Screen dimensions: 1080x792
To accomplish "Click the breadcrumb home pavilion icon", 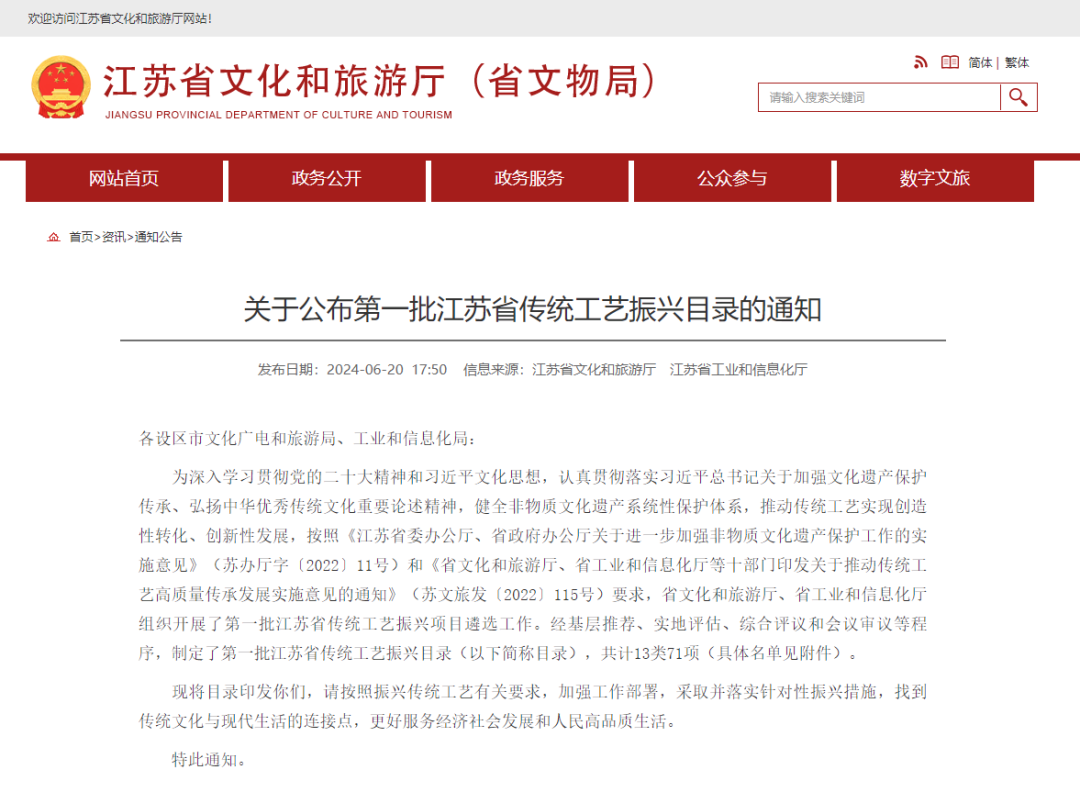I will (x=53, y=237).
